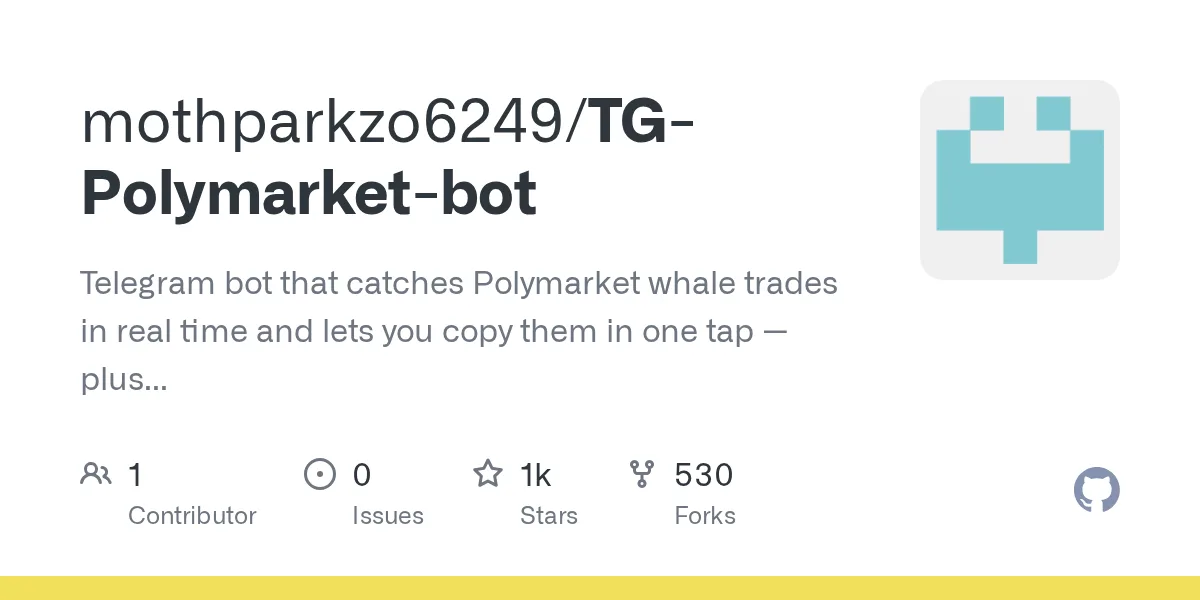Select the 'Stars' label
Screen dimensions: 1200x600
[549, 516]
